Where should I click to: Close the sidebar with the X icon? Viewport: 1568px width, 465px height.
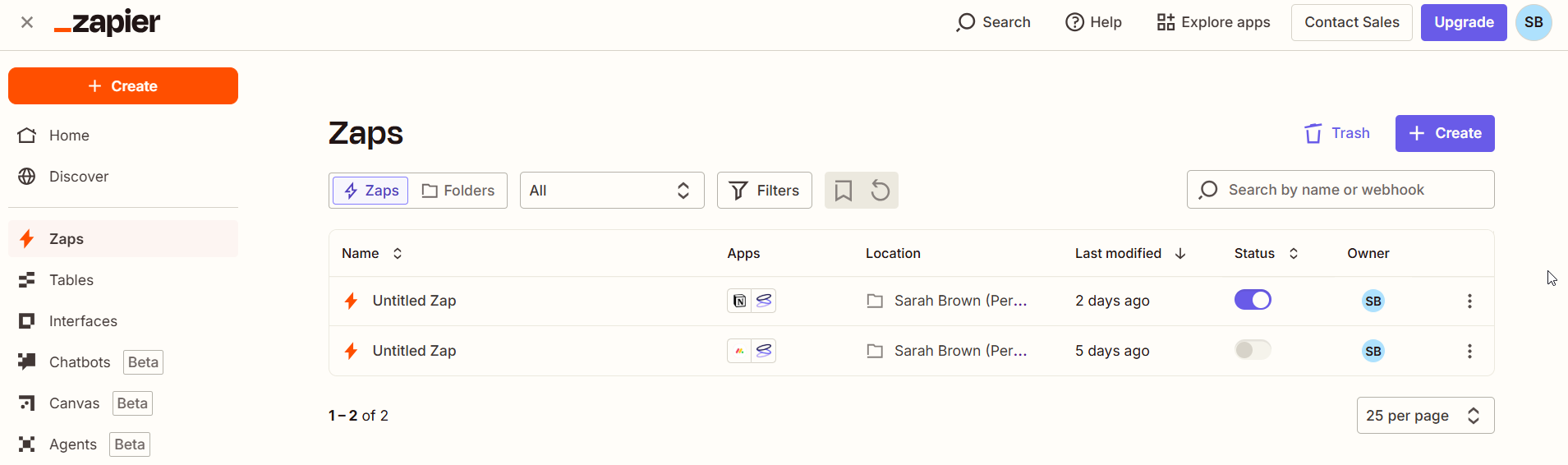(27, 22)
